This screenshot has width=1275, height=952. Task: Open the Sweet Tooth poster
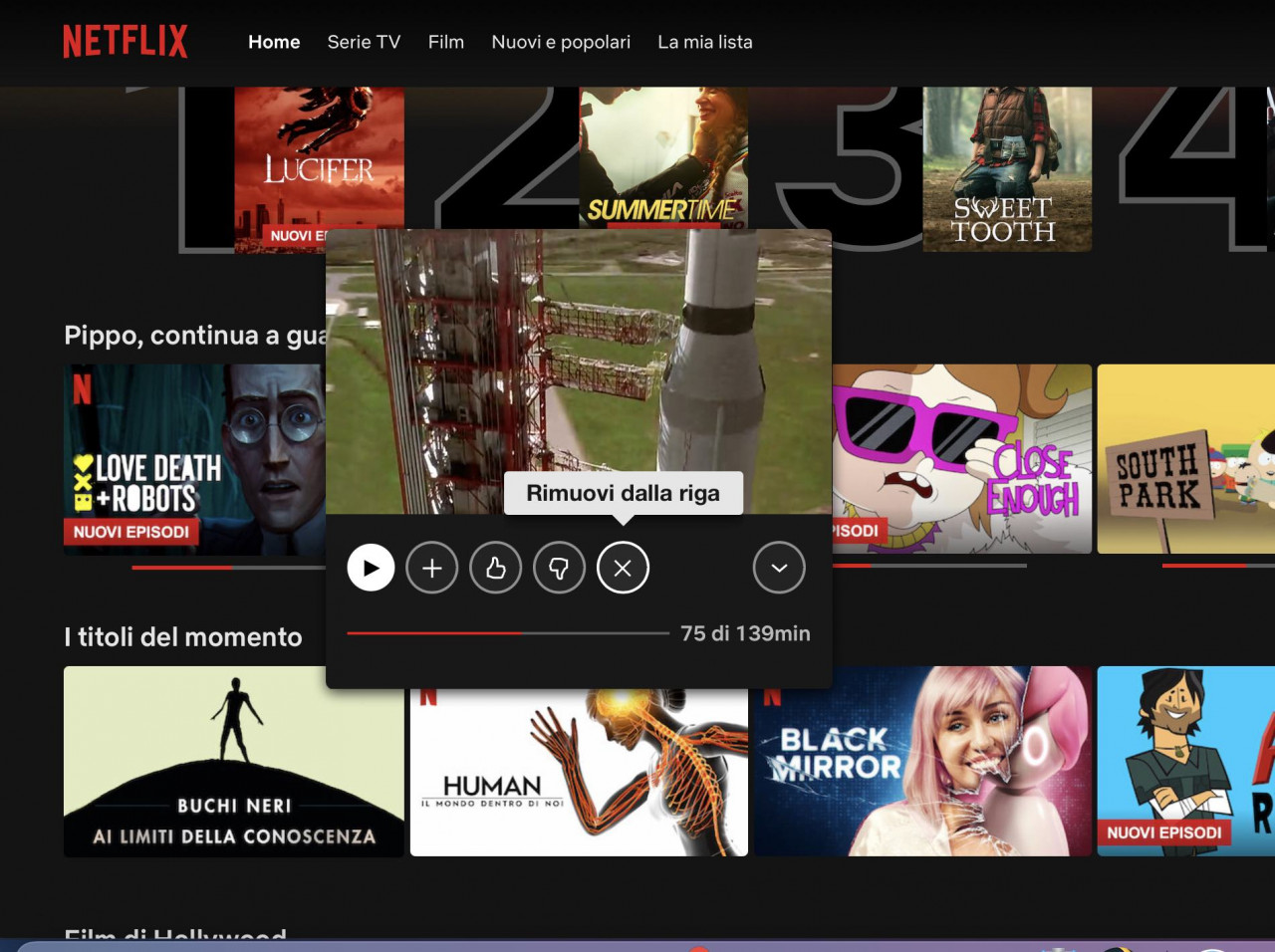tap(1007, 169)
